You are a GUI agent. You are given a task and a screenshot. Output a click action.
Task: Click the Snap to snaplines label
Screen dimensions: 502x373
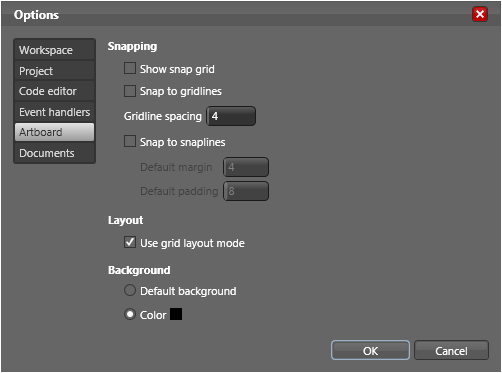tap(182, 142)
